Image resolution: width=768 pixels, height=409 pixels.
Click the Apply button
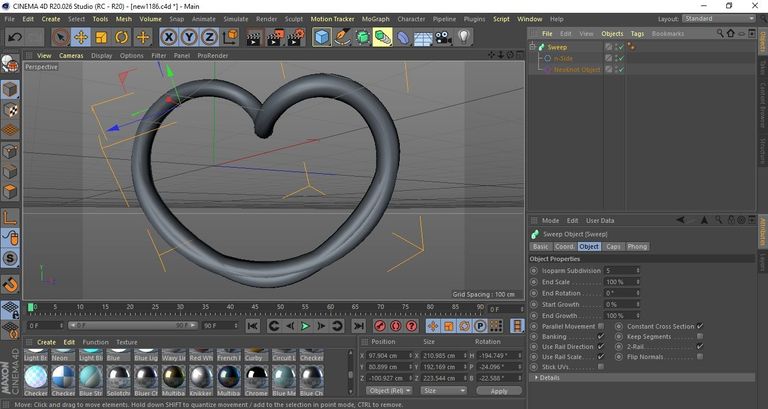(x=499, y=391)
